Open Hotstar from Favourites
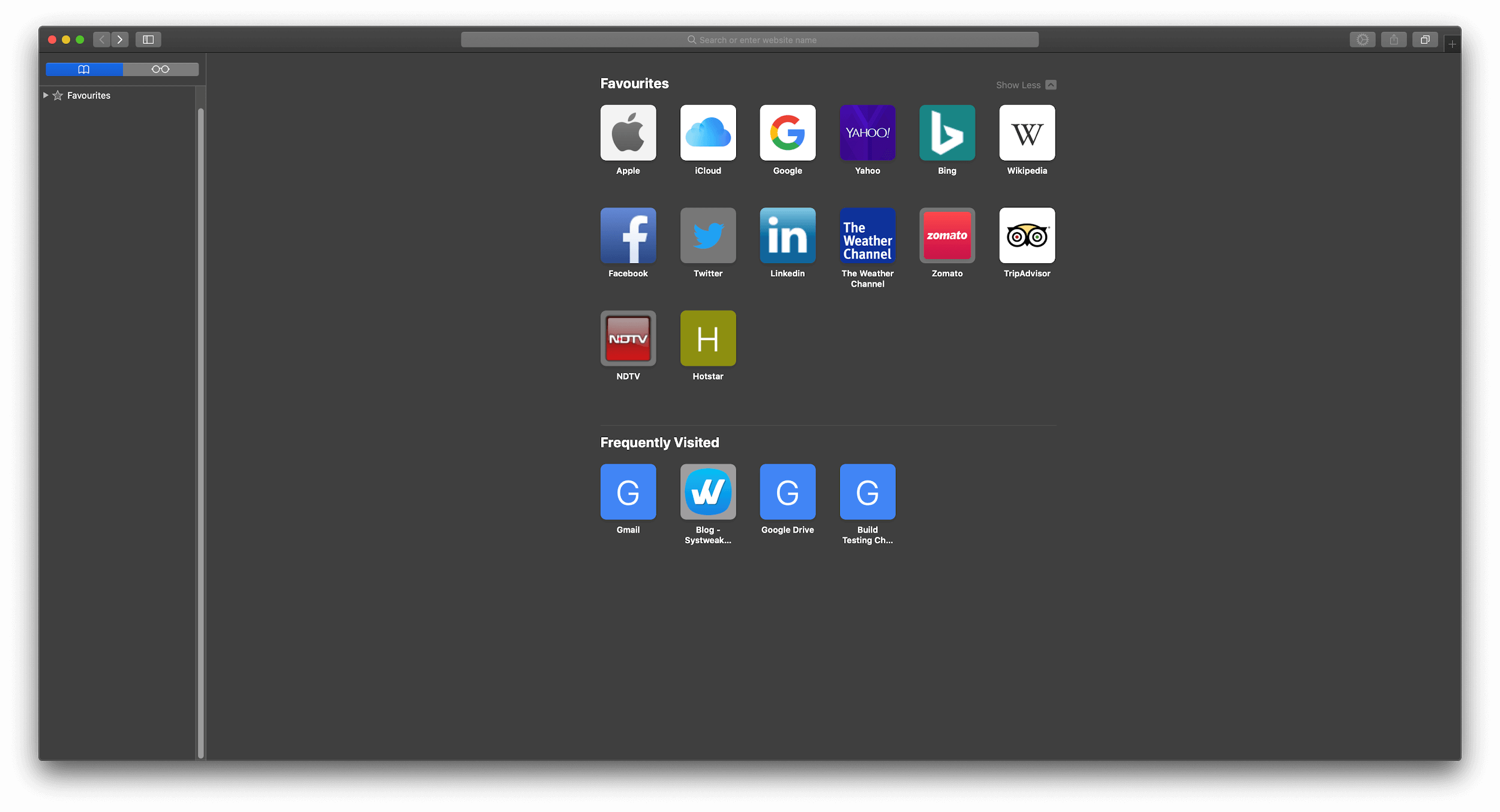 coord(708,338)
